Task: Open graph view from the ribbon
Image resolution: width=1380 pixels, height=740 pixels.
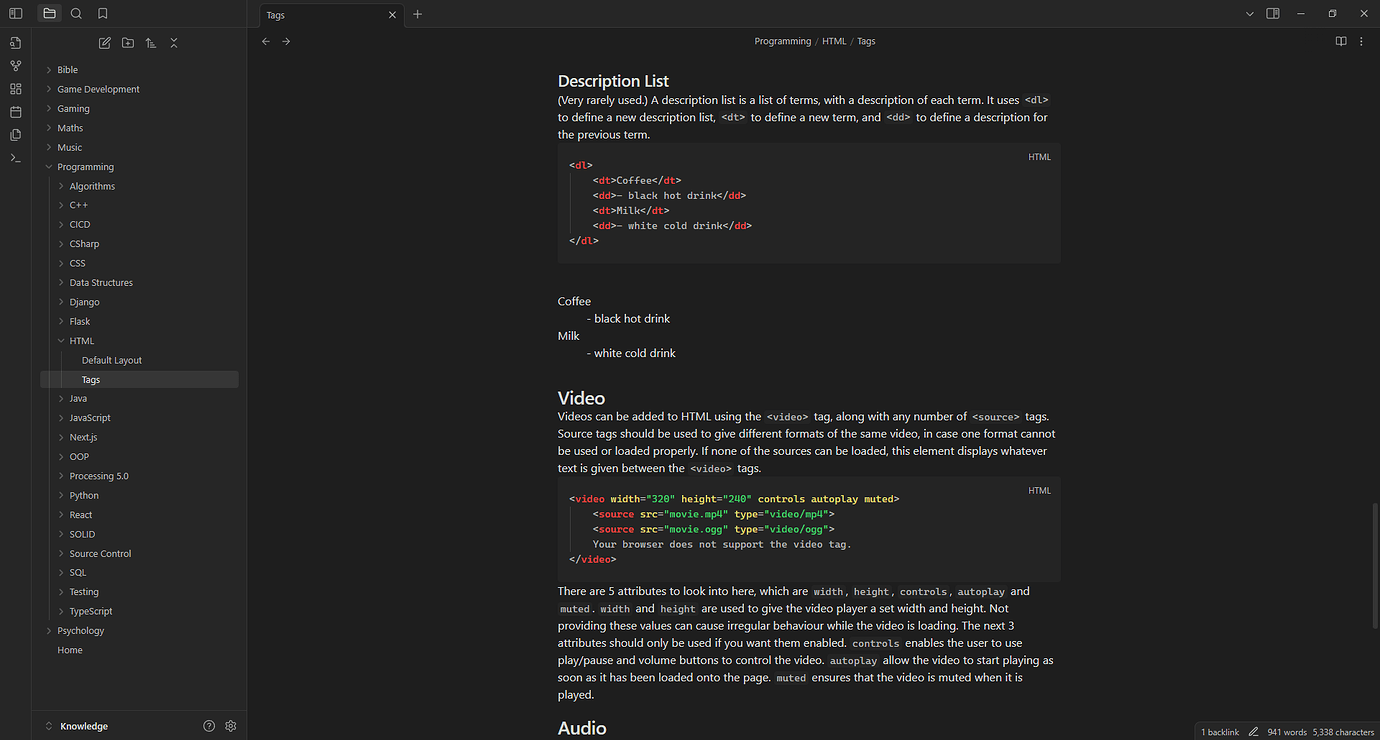Action: click(x=15, y=66)
